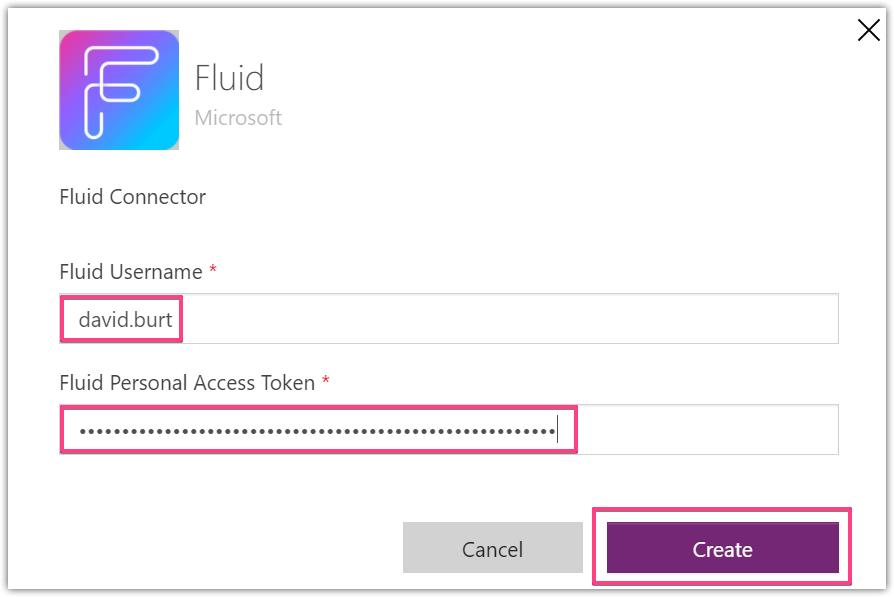Click the red asterisk beside Fluid Username
Image resolution: width=894 pixels, height=597 pixels.
coord(213,269)
